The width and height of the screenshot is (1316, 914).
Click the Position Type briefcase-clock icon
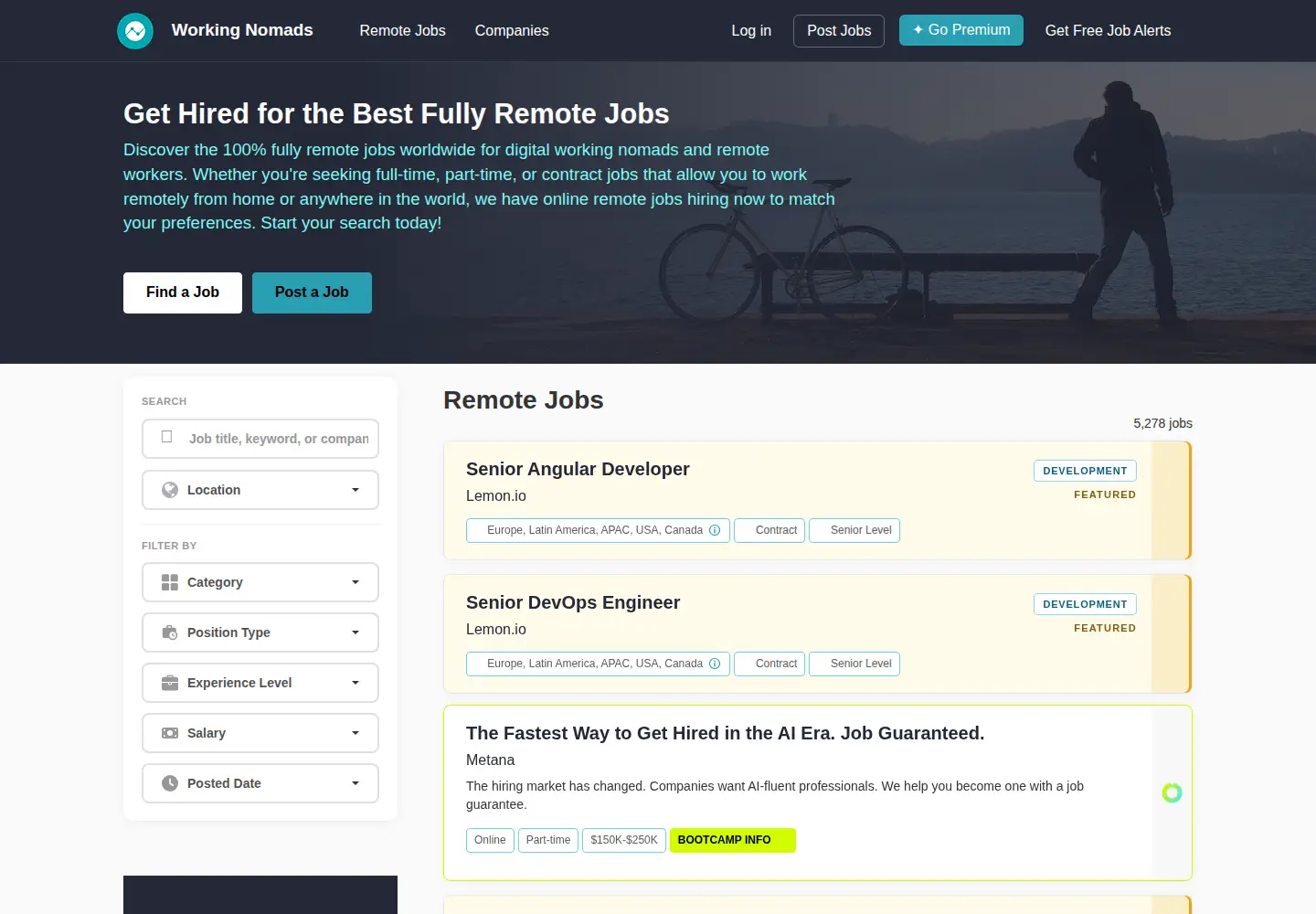click(x=170, y=632)
